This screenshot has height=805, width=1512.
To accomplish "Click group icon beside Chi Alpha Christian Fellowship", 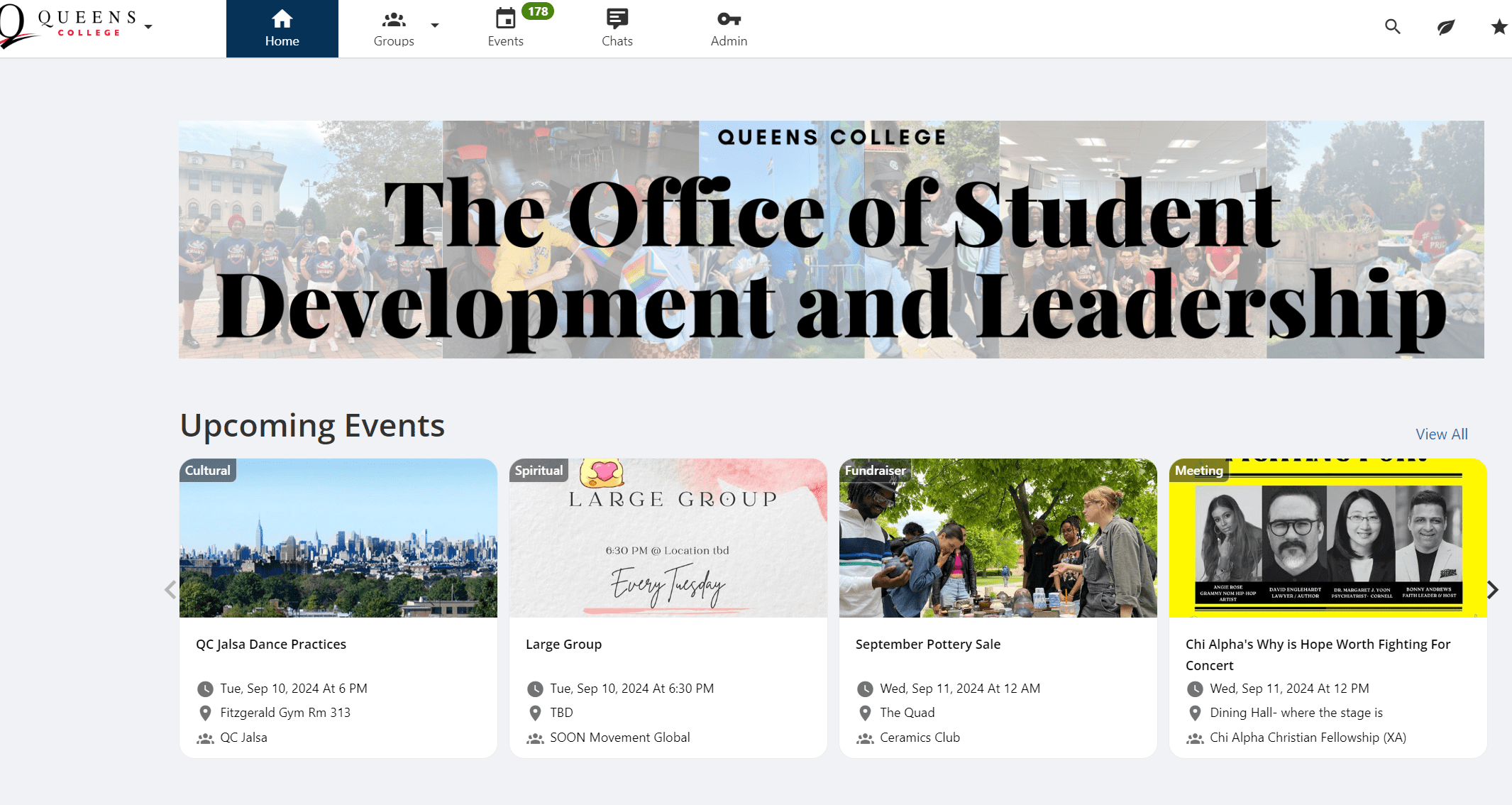I will coord(1195,738).
